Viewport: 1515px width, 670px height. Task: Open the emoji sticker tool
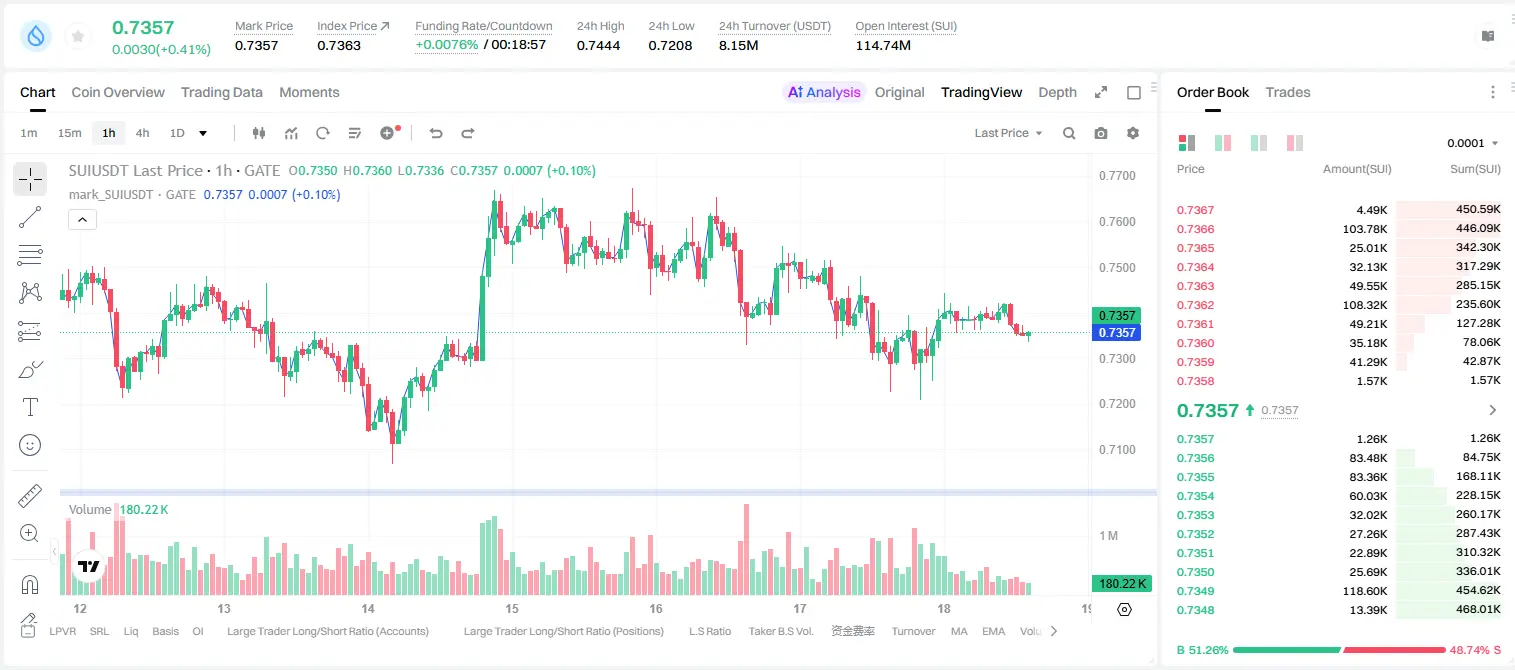pyautogui.click(x=30, y=445)
